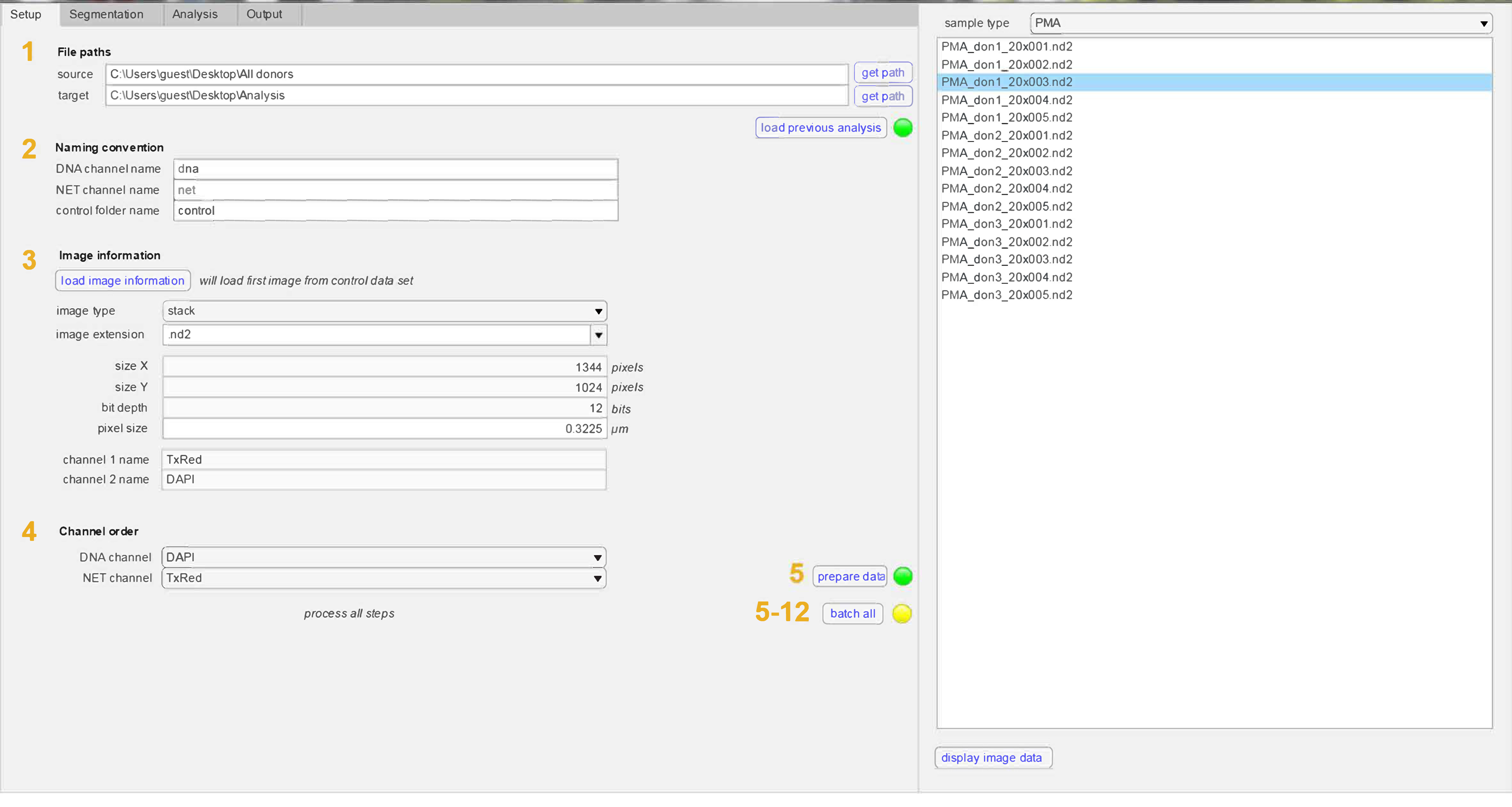
Task: Click load image information button
Action: pos(122,281)
